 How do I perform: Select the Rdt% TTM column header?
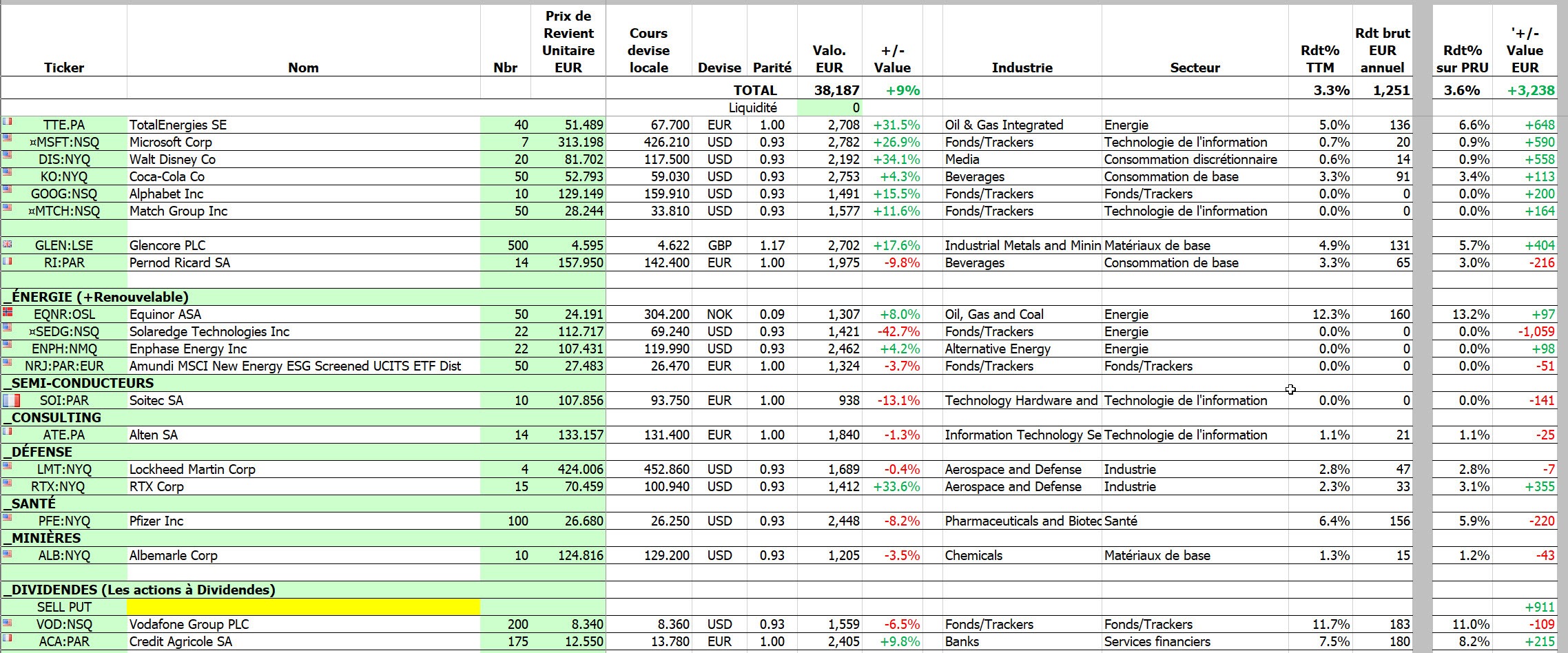(x=1320, y=59)
